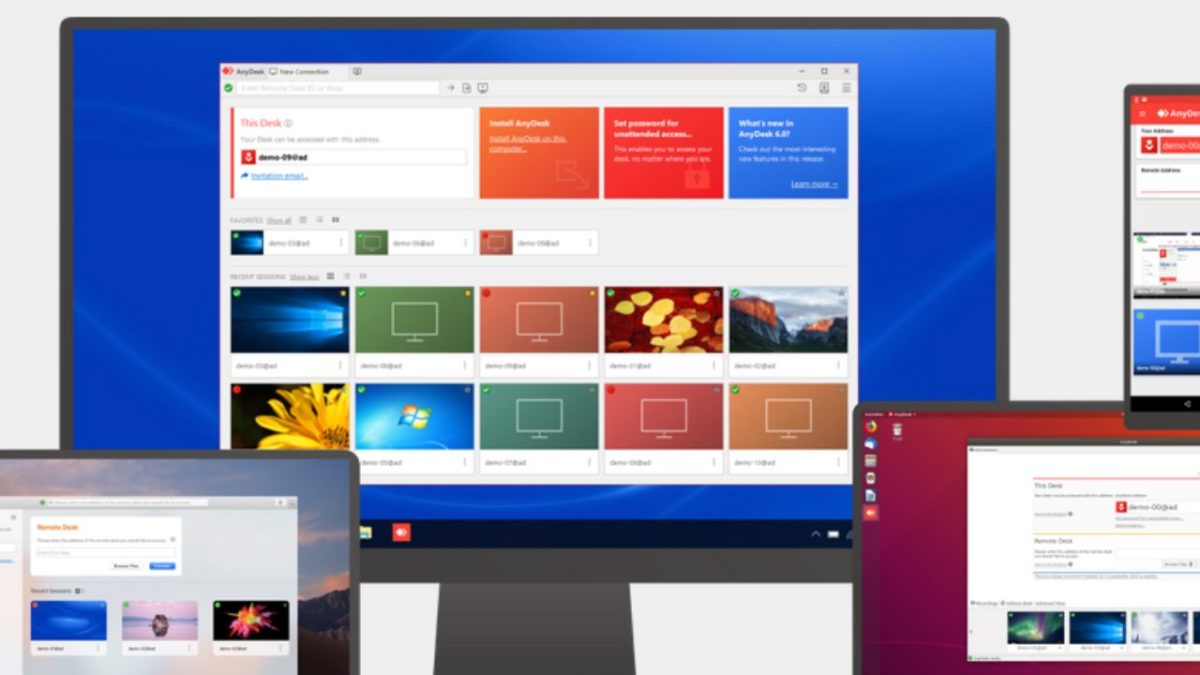
Task: Open the hamburger menu in the top right
Action: click(x=847, y=87)
